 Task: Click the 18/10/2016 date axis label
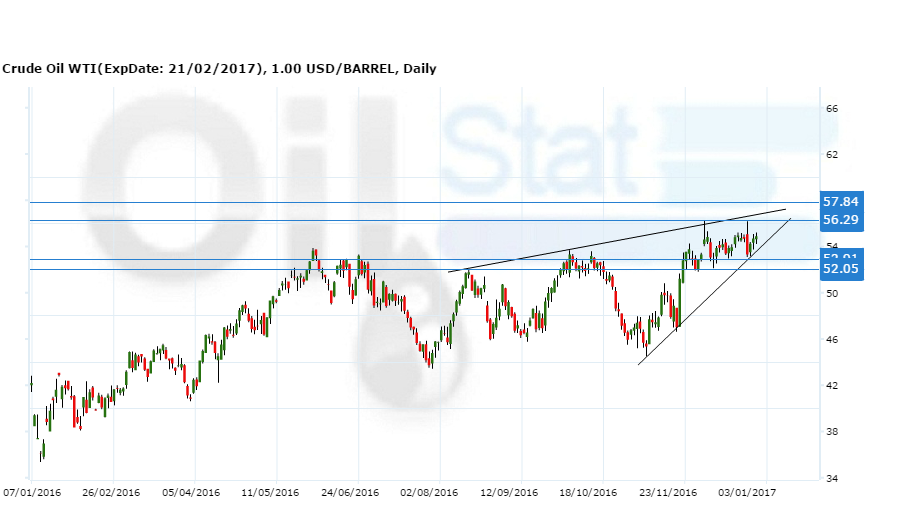click(x=589, y=493)
